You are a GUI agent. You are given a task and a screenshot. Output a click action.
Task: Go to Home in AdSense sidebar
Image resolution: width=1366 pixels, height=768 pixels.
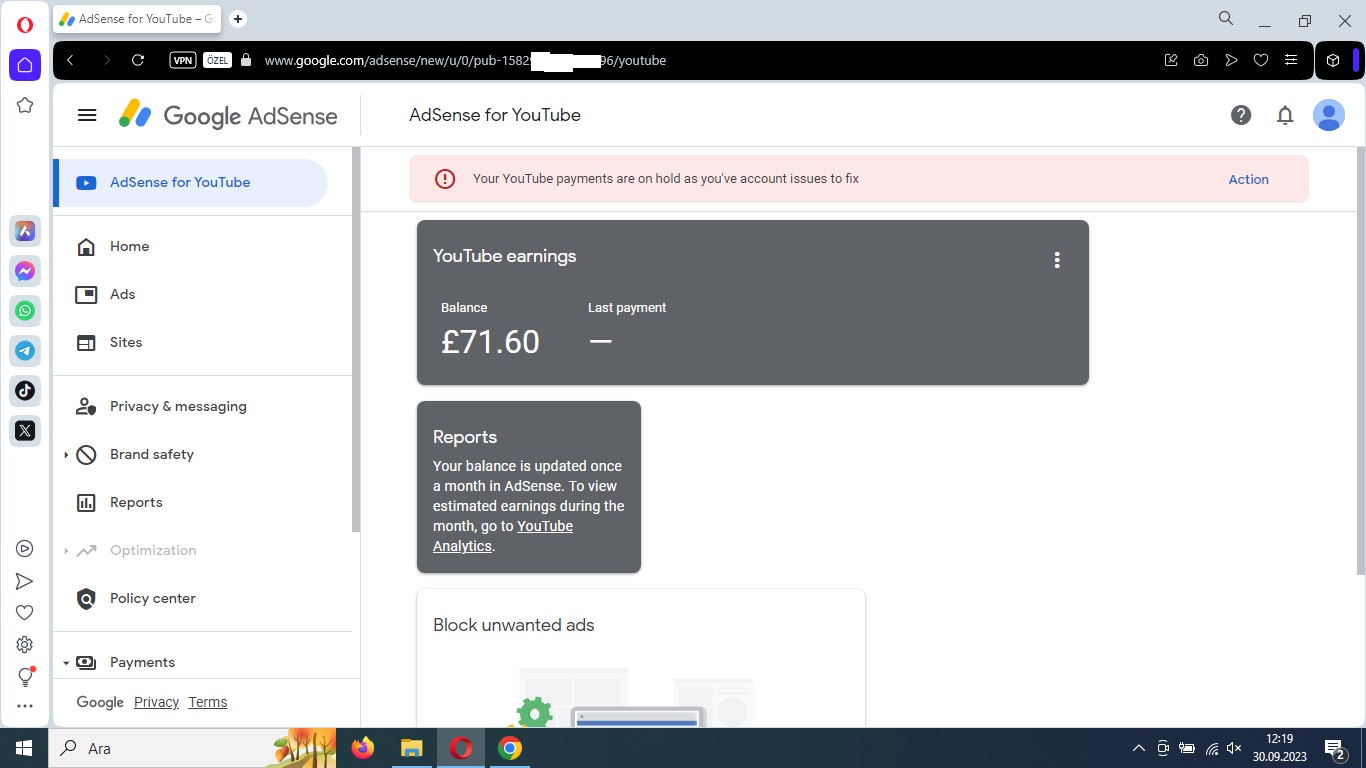[129, 247]
